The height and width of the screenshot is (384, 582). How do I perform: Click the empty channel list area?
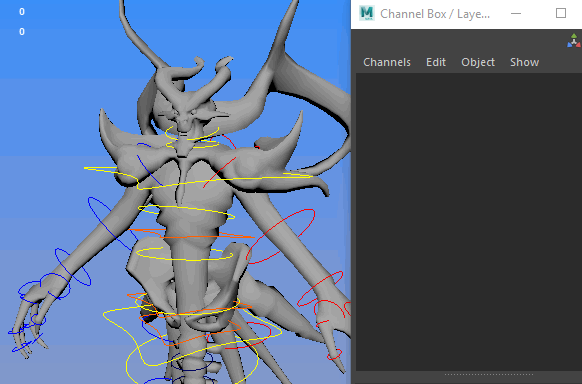tap(468, 221)
